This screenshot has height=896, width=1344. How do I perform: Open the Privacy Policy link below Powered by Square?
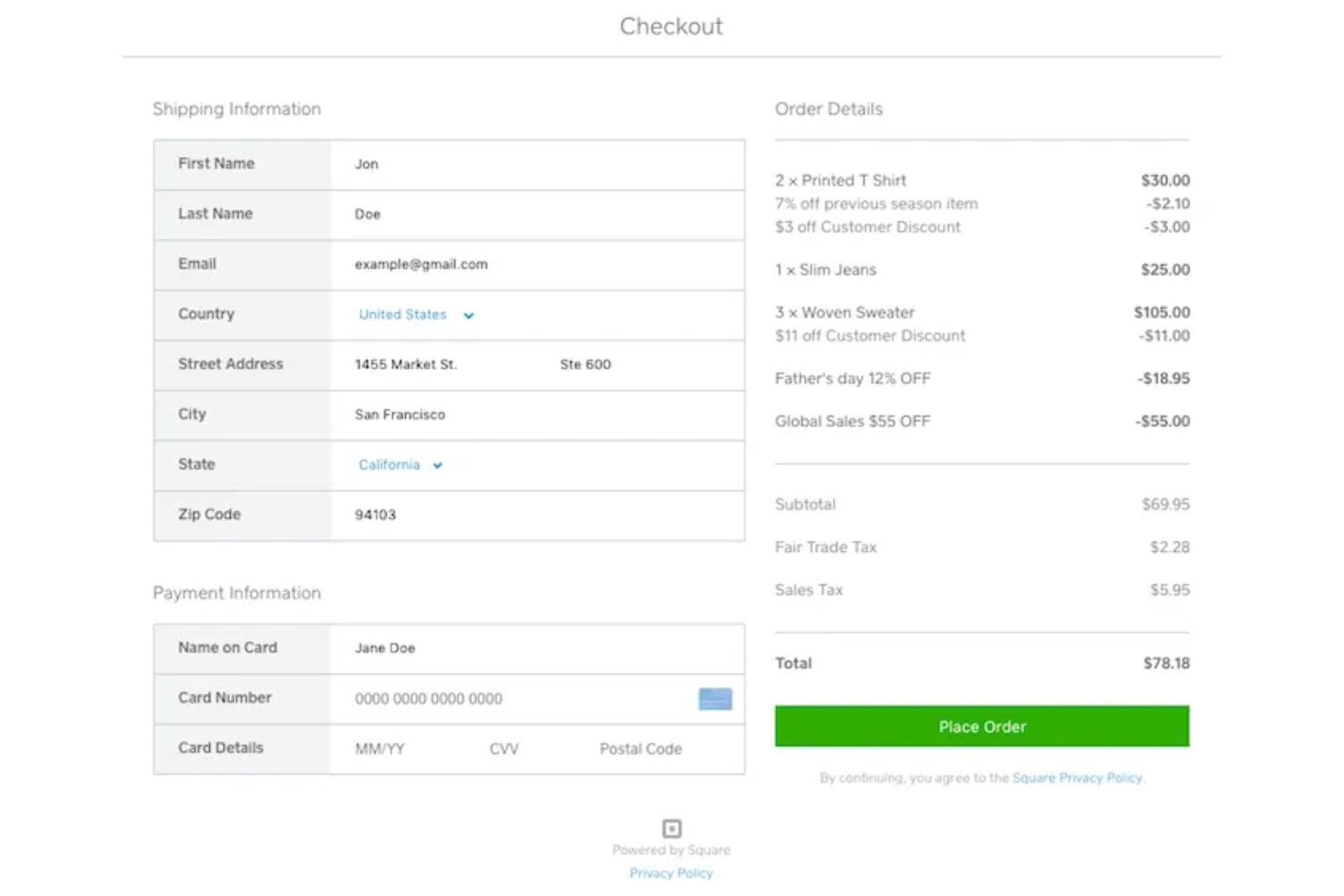[671, 872]
